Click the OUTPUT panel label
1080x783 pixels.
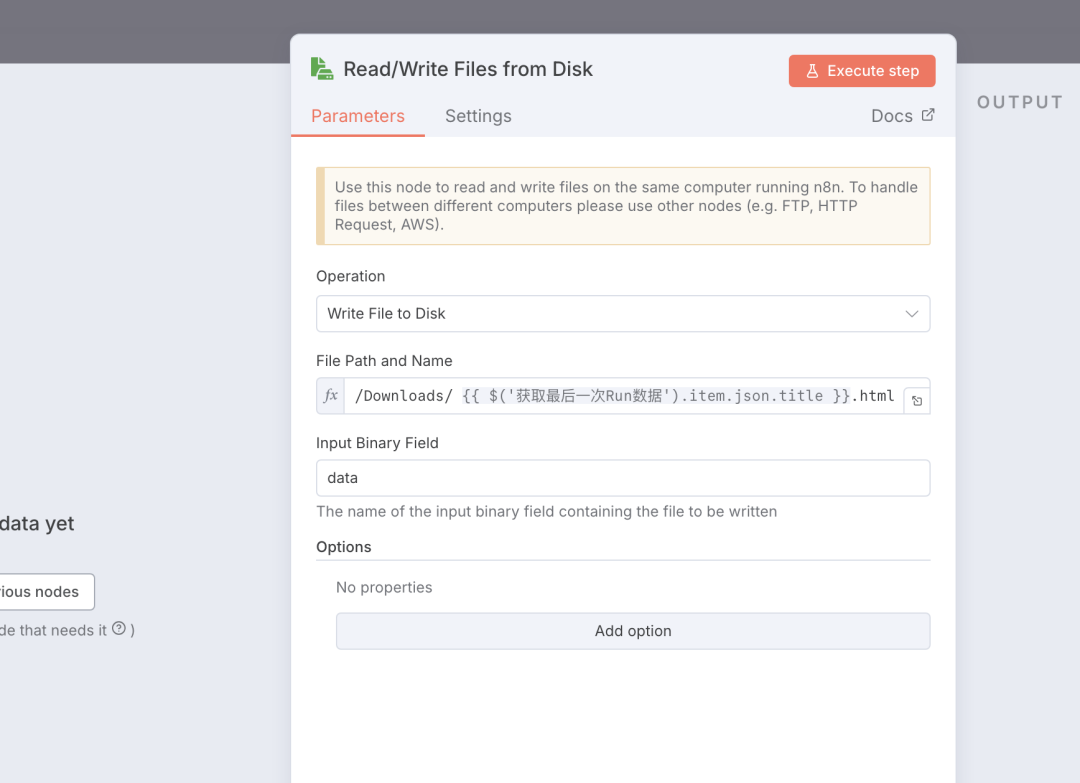point(1019,101)
